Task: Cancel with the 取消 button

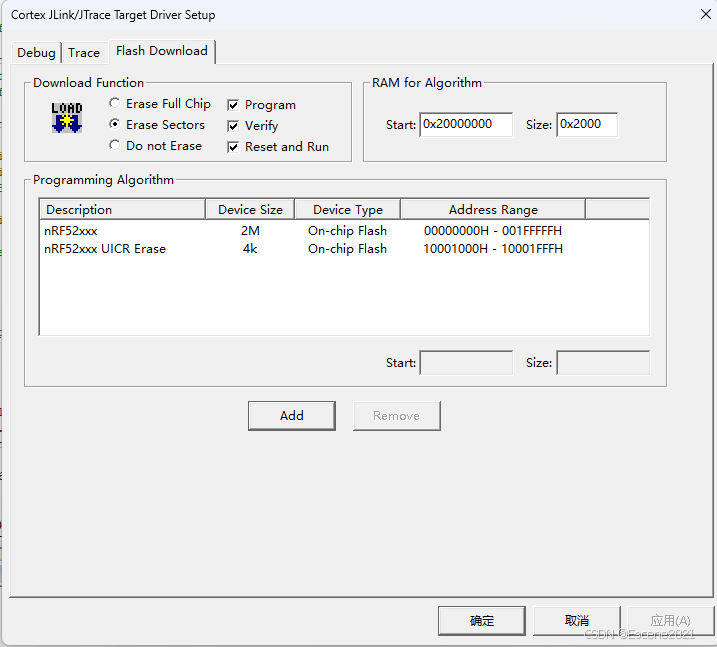Action: point(577,620)
